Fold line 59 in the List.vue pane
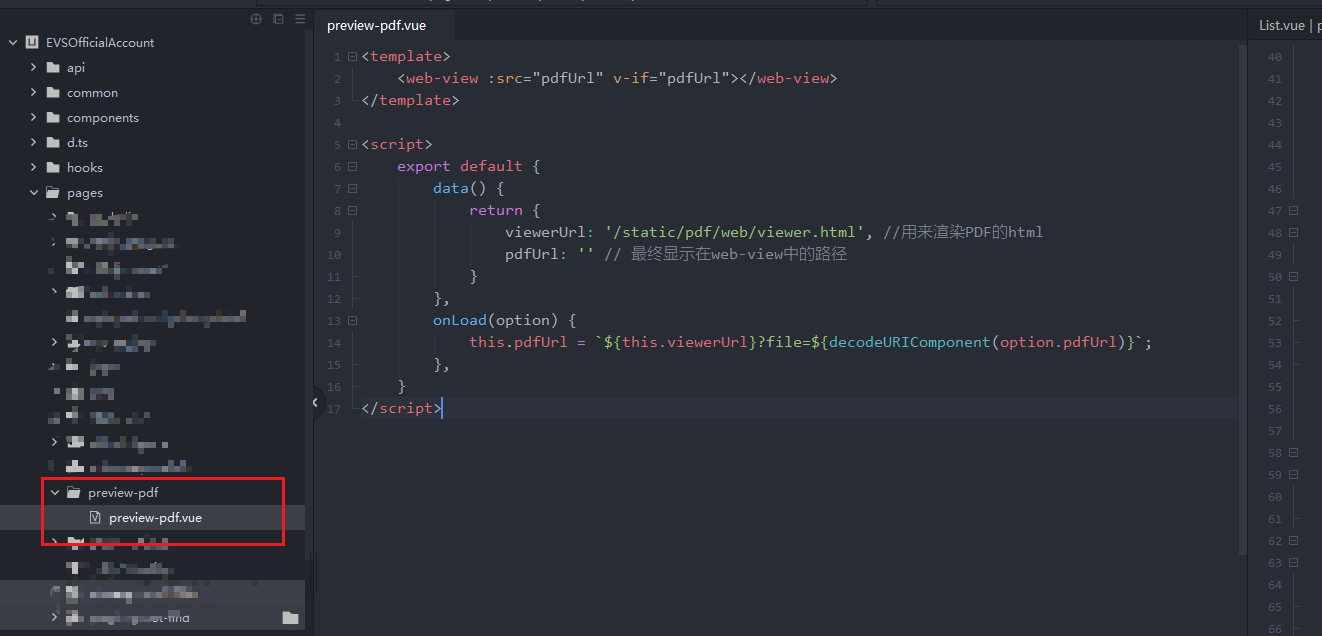Image resolution: width=1322 pixels, height=636 pixels. (1293, 475)
